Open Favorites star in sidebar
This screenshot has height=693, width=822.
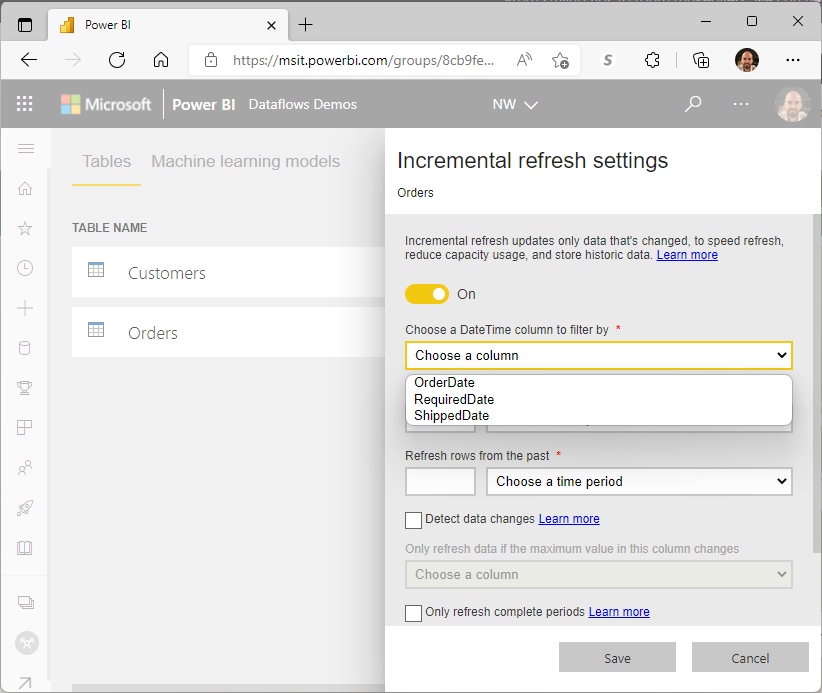point(25,228)
